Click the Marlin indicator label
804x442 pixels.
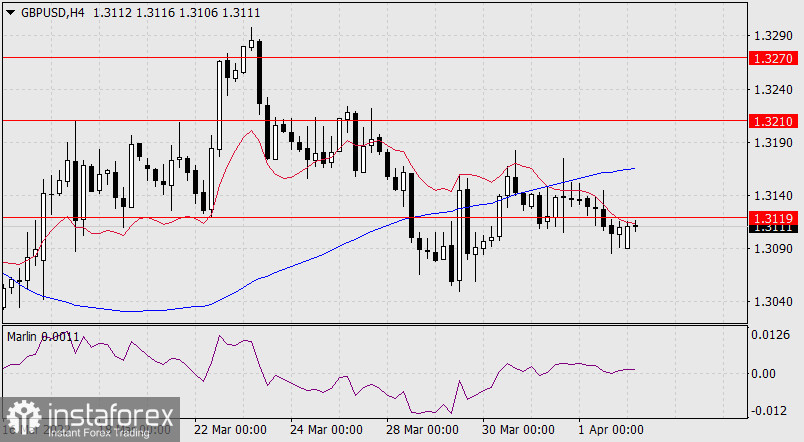[40, 336]
